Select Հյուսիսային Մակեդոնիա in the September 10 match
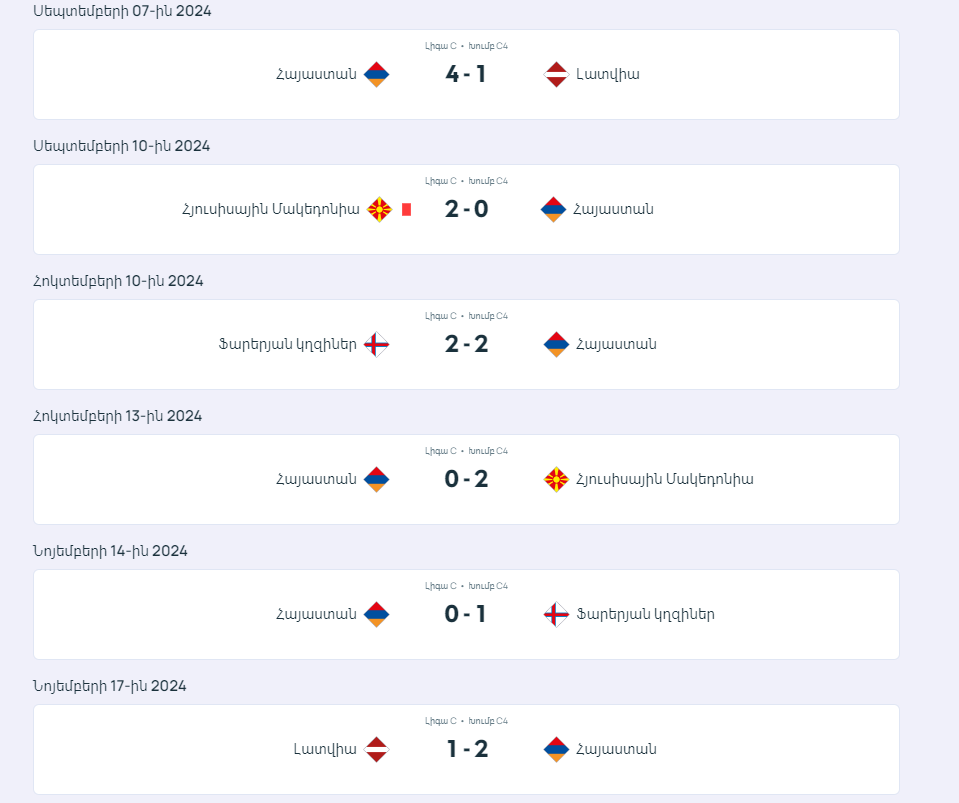The image size is (959, 803). click(x=271, y=210)
